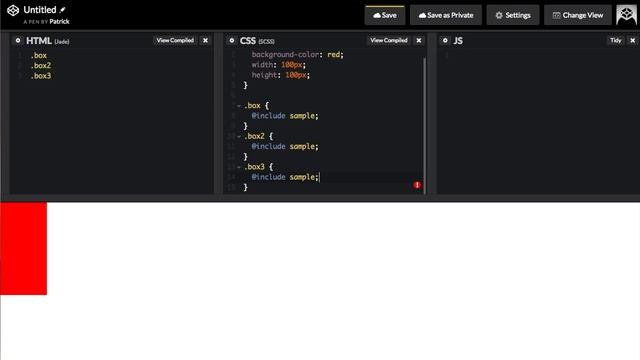Close the CSS editor panel

click(419, 40)
